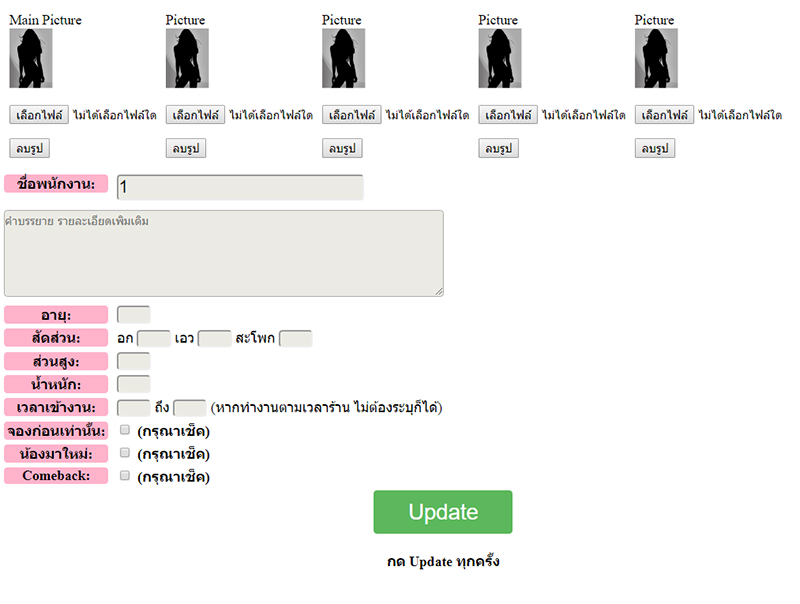Click the จองก่อนเท่านั้น pink label
Image resolution: width=800 pixels, height=604 pixels.
tap(56, 431)
